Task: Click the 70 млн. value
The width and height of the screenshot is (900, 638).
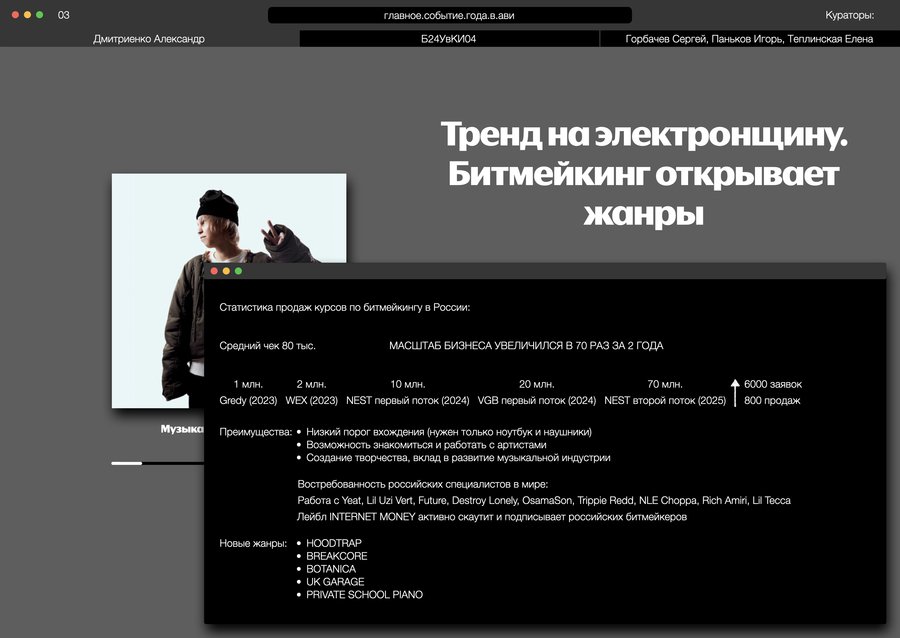Action: (x=665, y=384)
